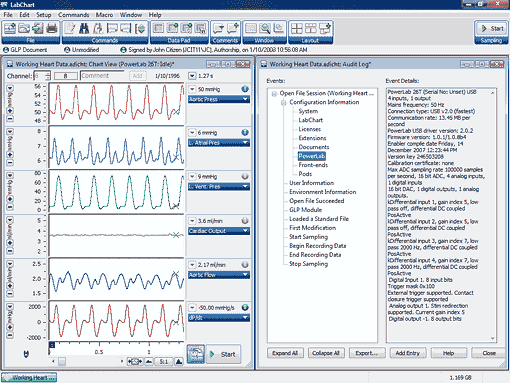The height and width of the screenshot is (383, 510).
Task: Click the Save file toolbar icon
Action: click(x=38, y=29)
